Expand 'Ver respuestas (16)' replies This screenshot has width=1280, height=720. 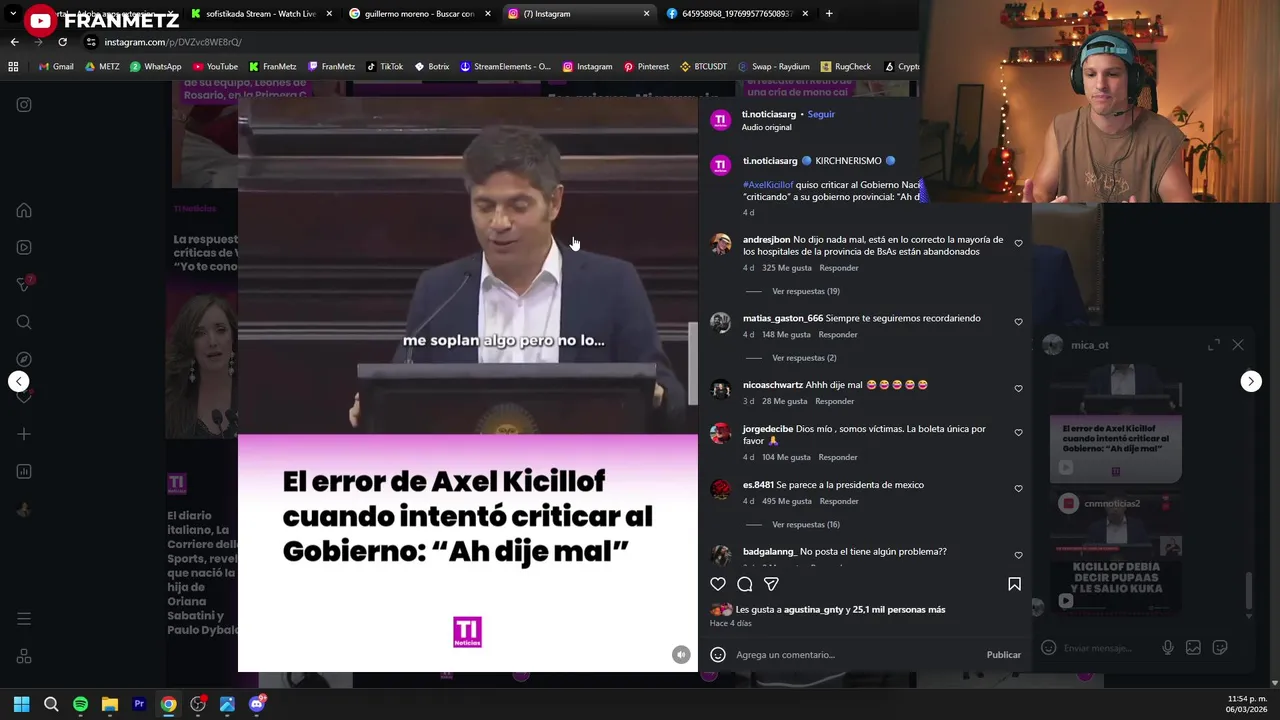[x=805, y=524]
